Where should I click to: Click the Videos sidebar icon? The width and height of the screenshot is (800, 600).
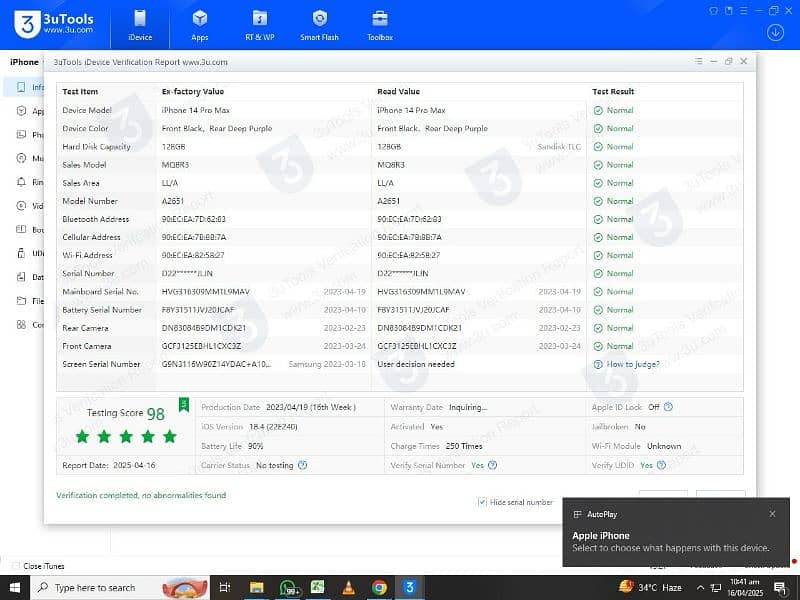(21, 206)
